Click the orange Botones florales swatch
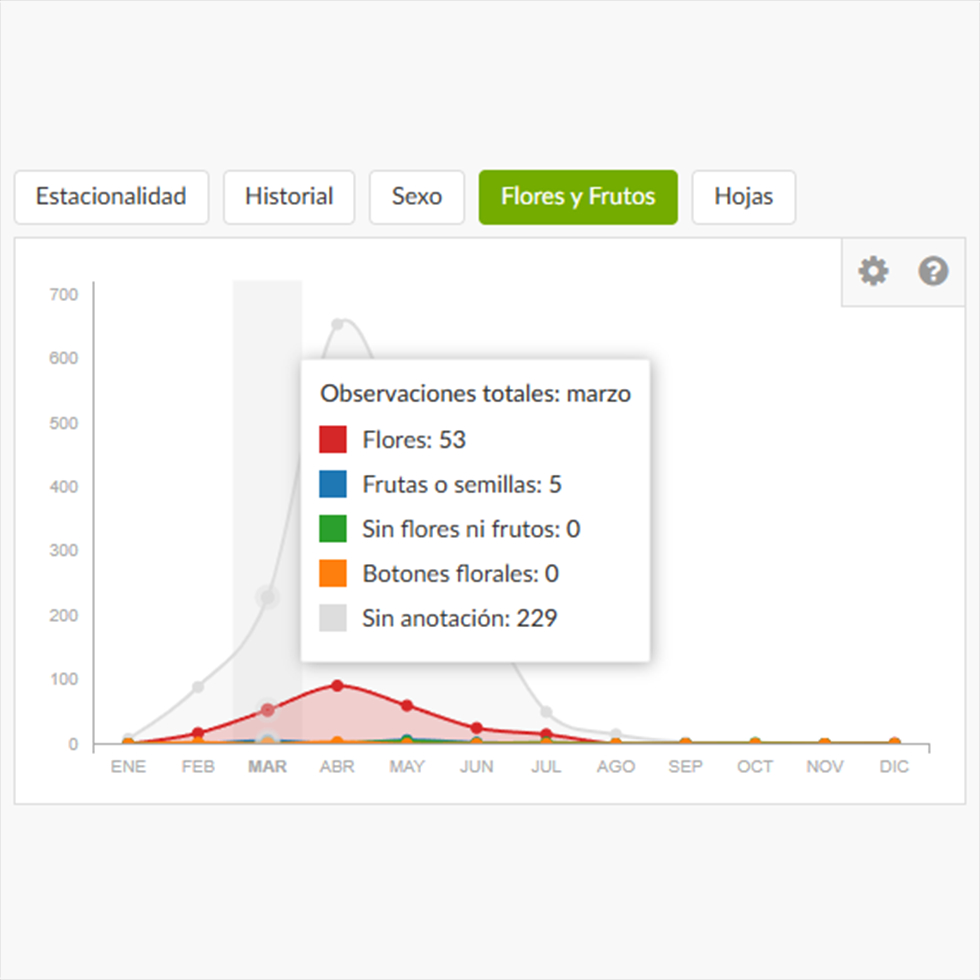980x980 pixels. 333,574
